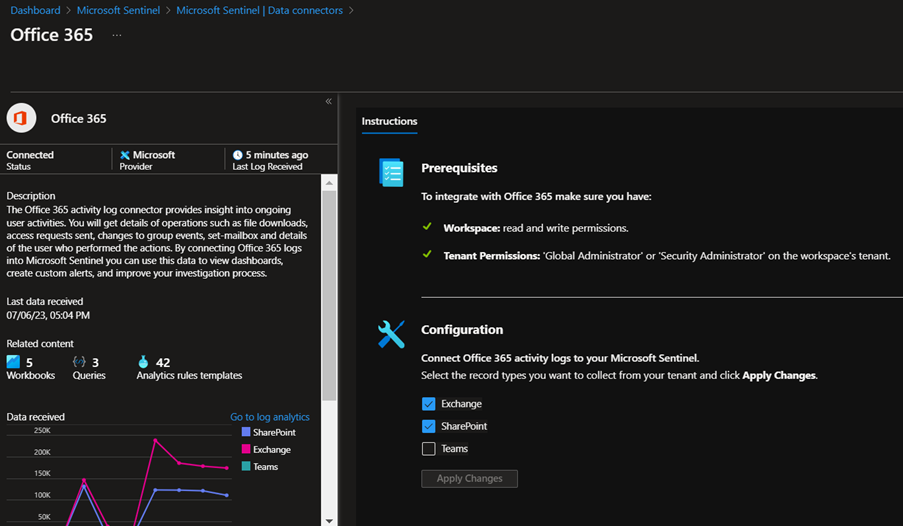Viewport: 903px width, 526px height.
Task: Click the 3 Queries count
Action: click(96, 362)
